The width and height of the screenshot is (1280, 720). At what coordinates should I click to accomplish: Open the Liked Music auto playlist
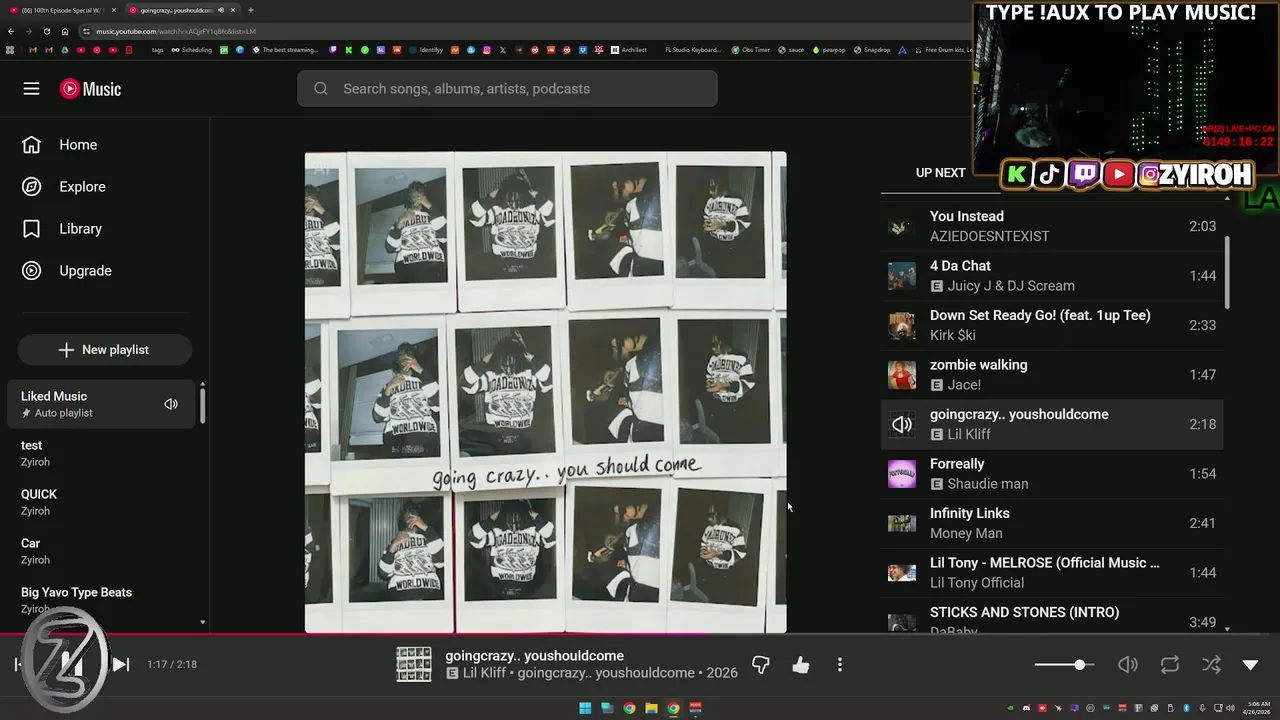100,404
